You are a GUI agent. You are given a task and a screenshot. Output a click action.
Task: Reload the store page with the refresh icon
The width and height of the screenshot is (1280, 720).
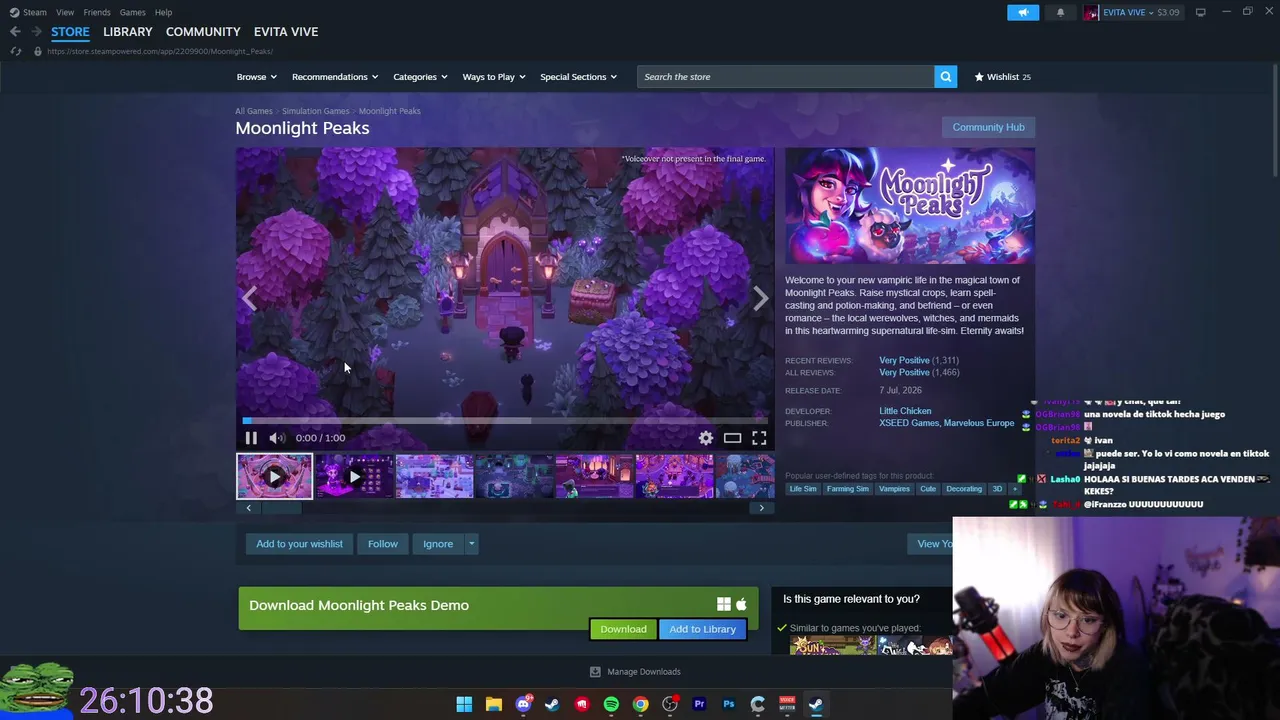click(15, 51)
